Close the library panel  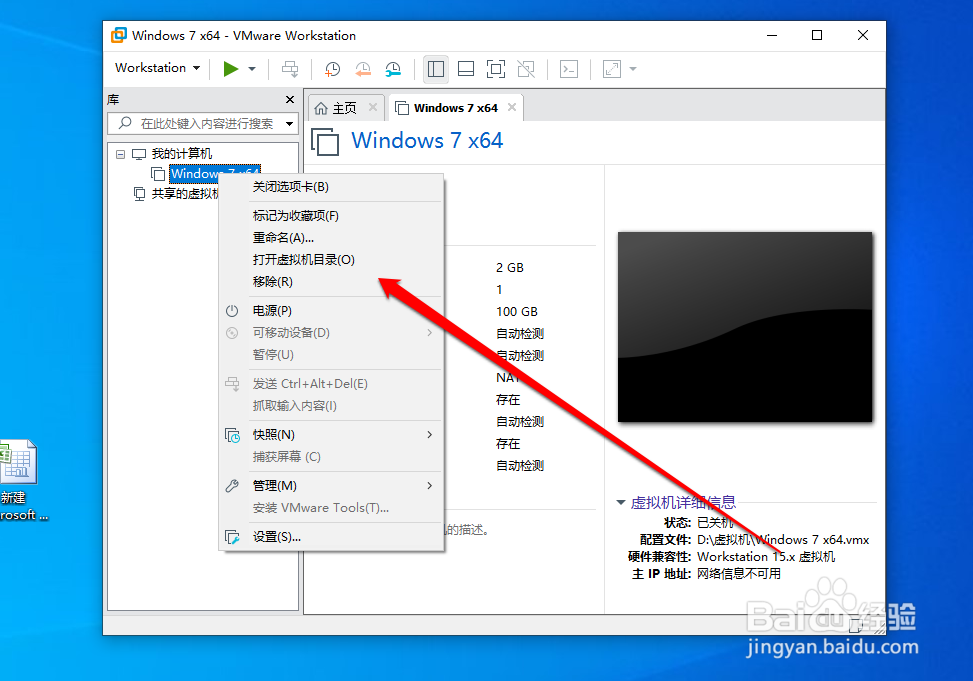(x=290, y=99)
